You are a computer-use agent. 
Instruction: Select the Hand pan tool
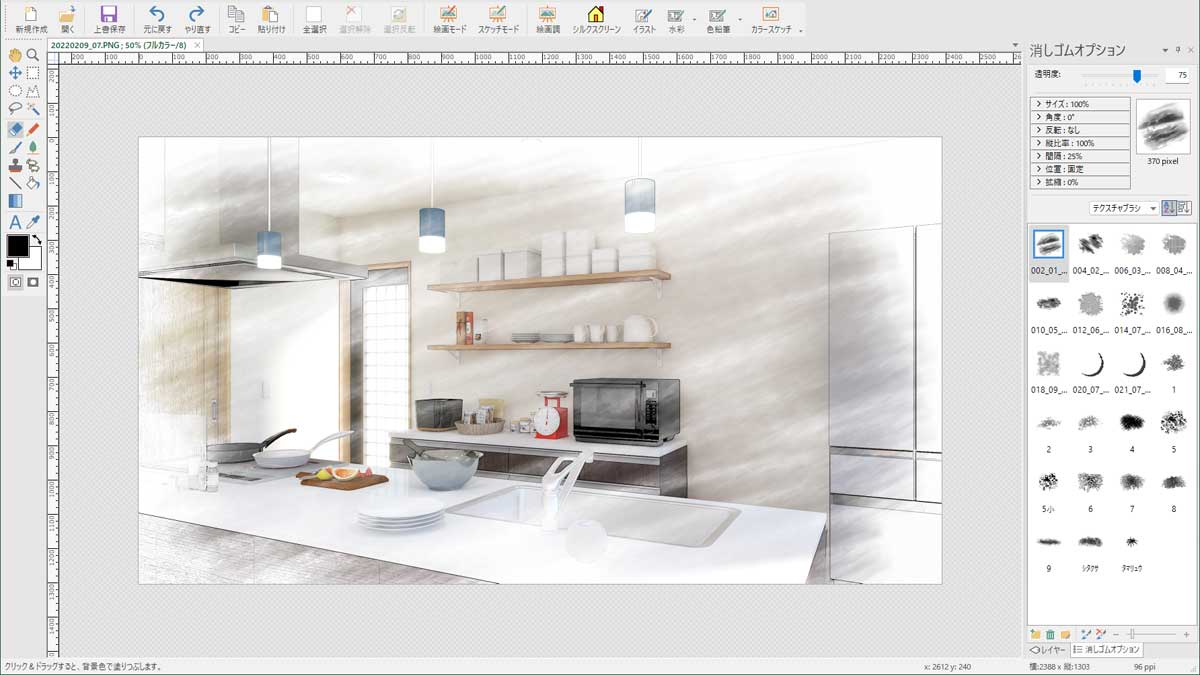(x=15, y=55)
